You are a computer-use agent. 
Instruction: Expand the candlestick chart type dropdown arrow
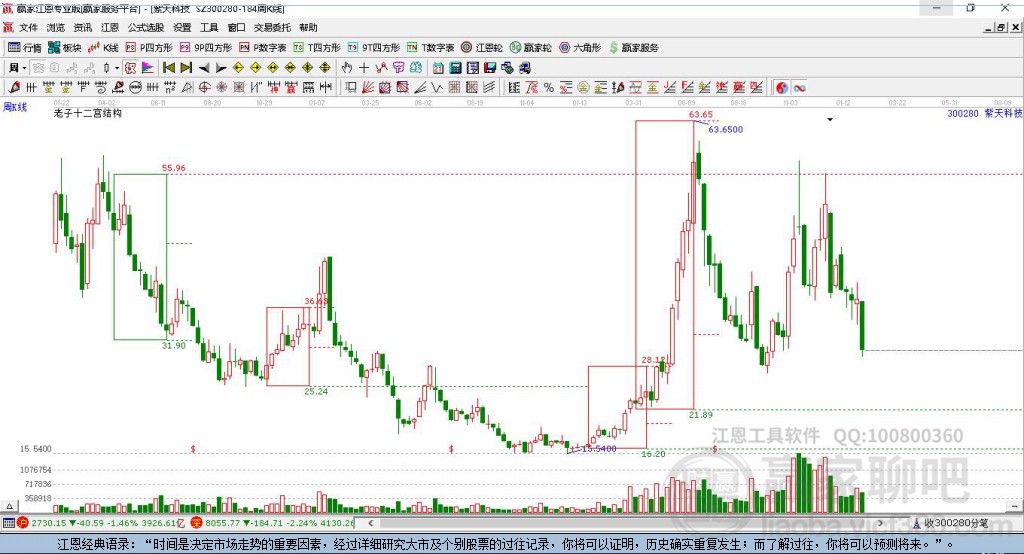click(x=117, y=68)
